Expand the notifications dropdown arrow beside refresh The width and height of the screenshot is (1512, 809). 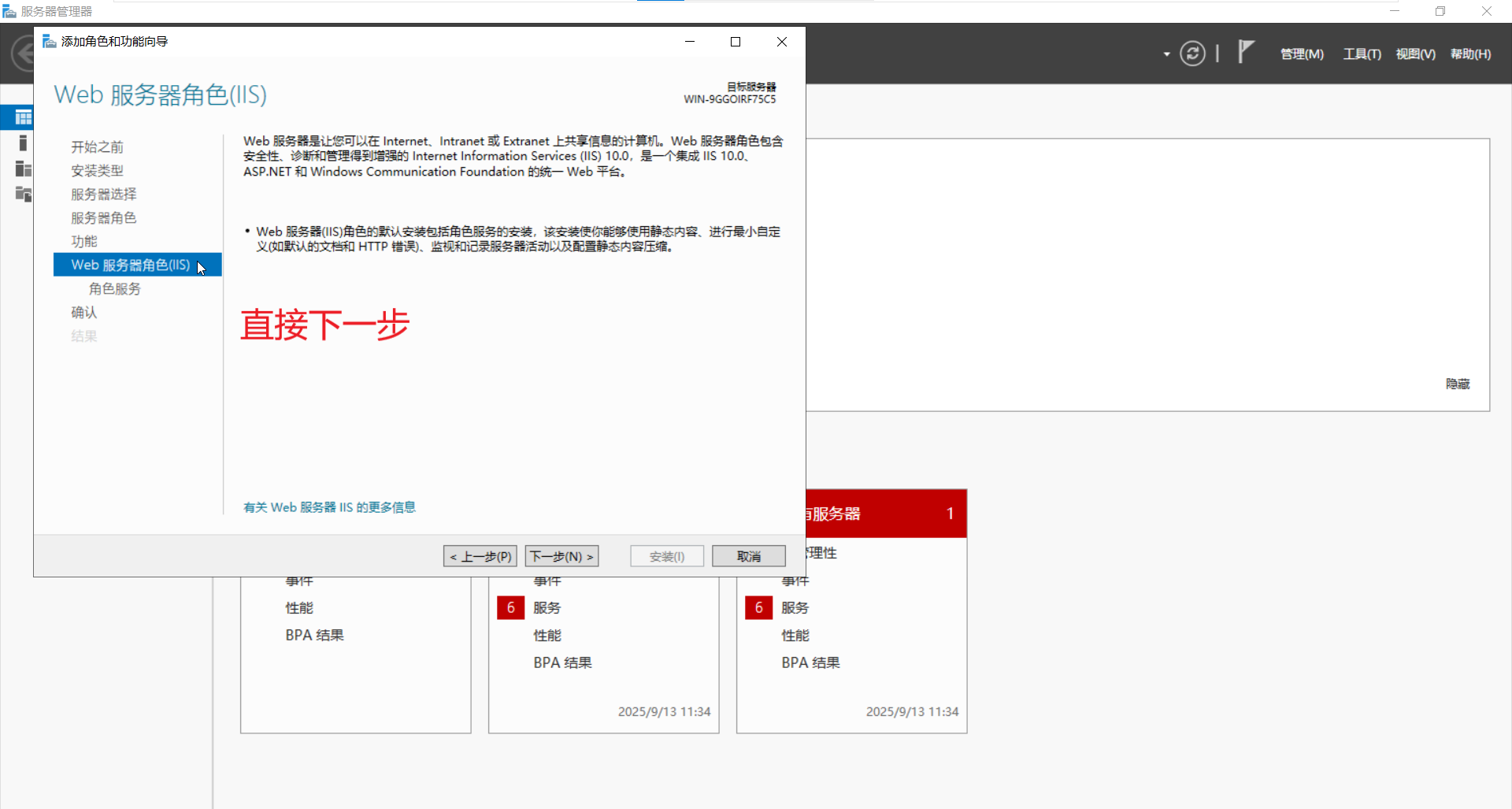1165,54
